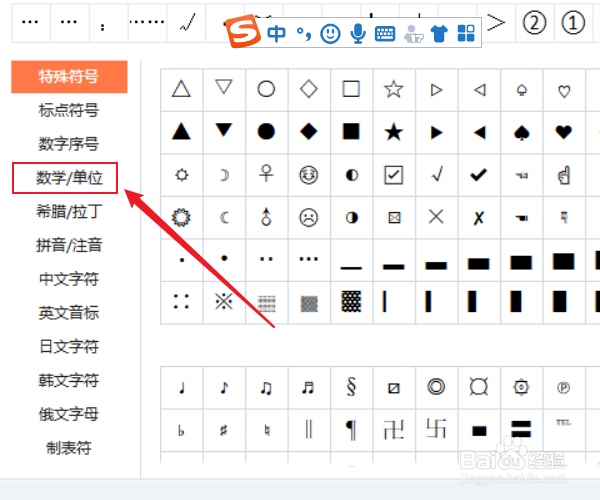Insert the hollow square □ symbol
Image resolution: width=600 pixels, height=500 pixels.
point(351,90)
